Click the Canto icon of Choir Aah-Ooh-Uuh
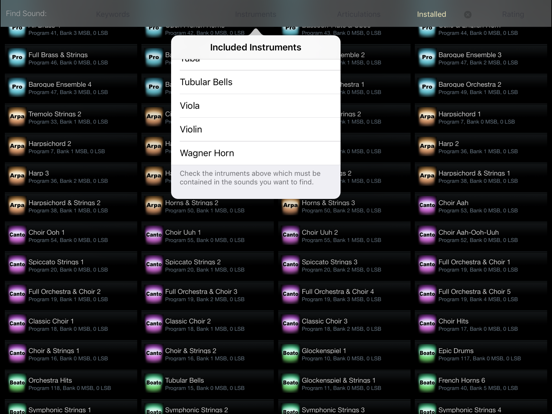552x414 pixels. 427,235
